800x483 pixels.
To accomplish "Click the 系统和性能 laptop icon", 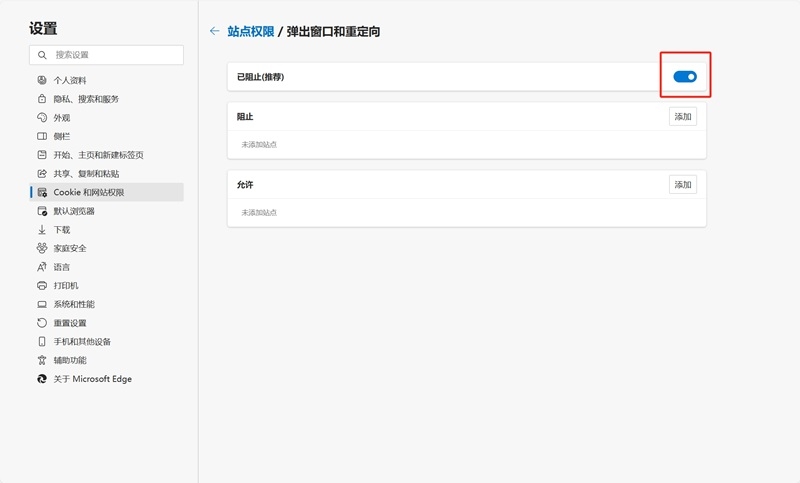I will 42,304.
